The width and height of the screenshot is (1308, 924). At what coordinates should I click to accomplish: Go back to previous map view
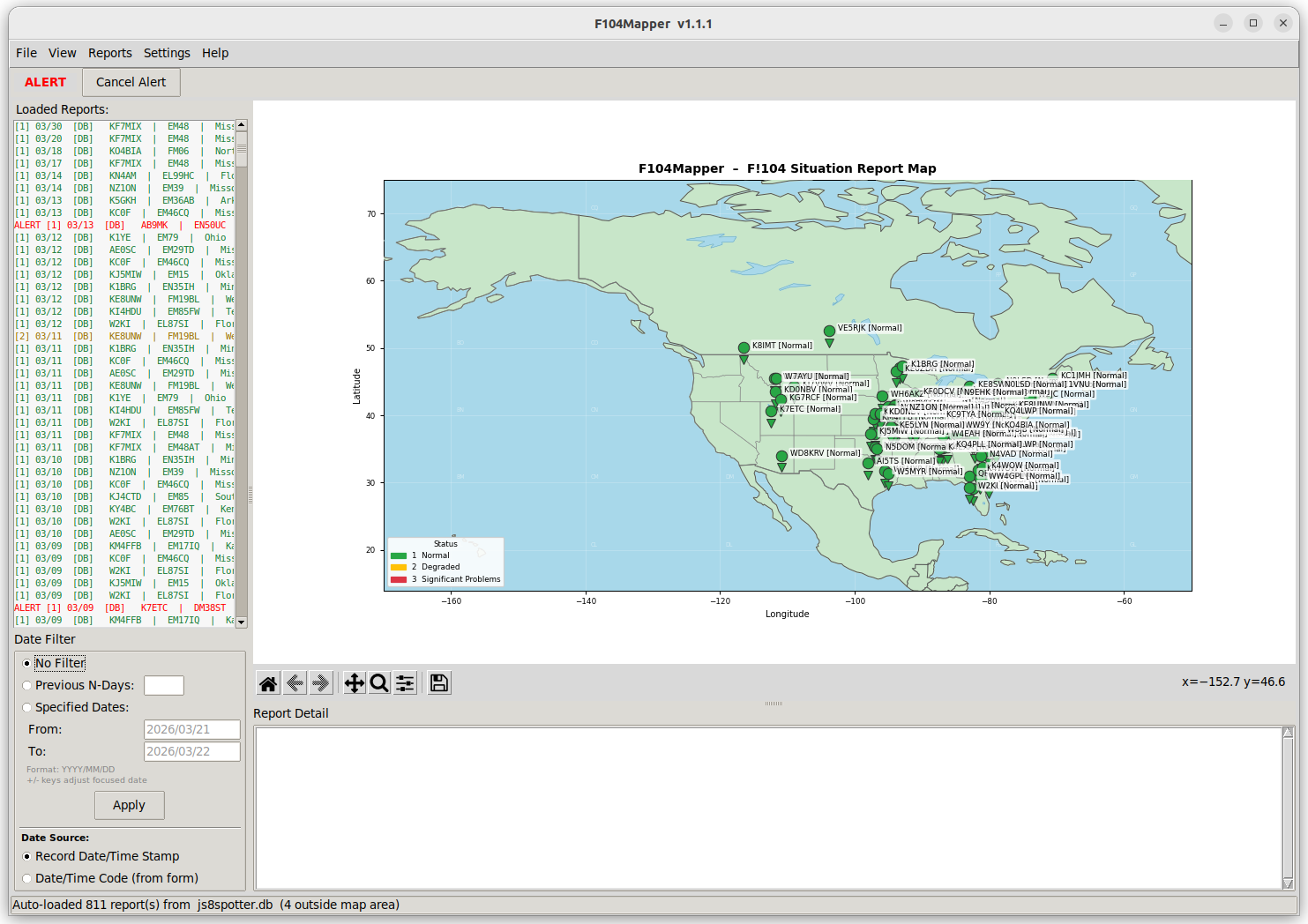pyautogui.click(x=295, y=683)
